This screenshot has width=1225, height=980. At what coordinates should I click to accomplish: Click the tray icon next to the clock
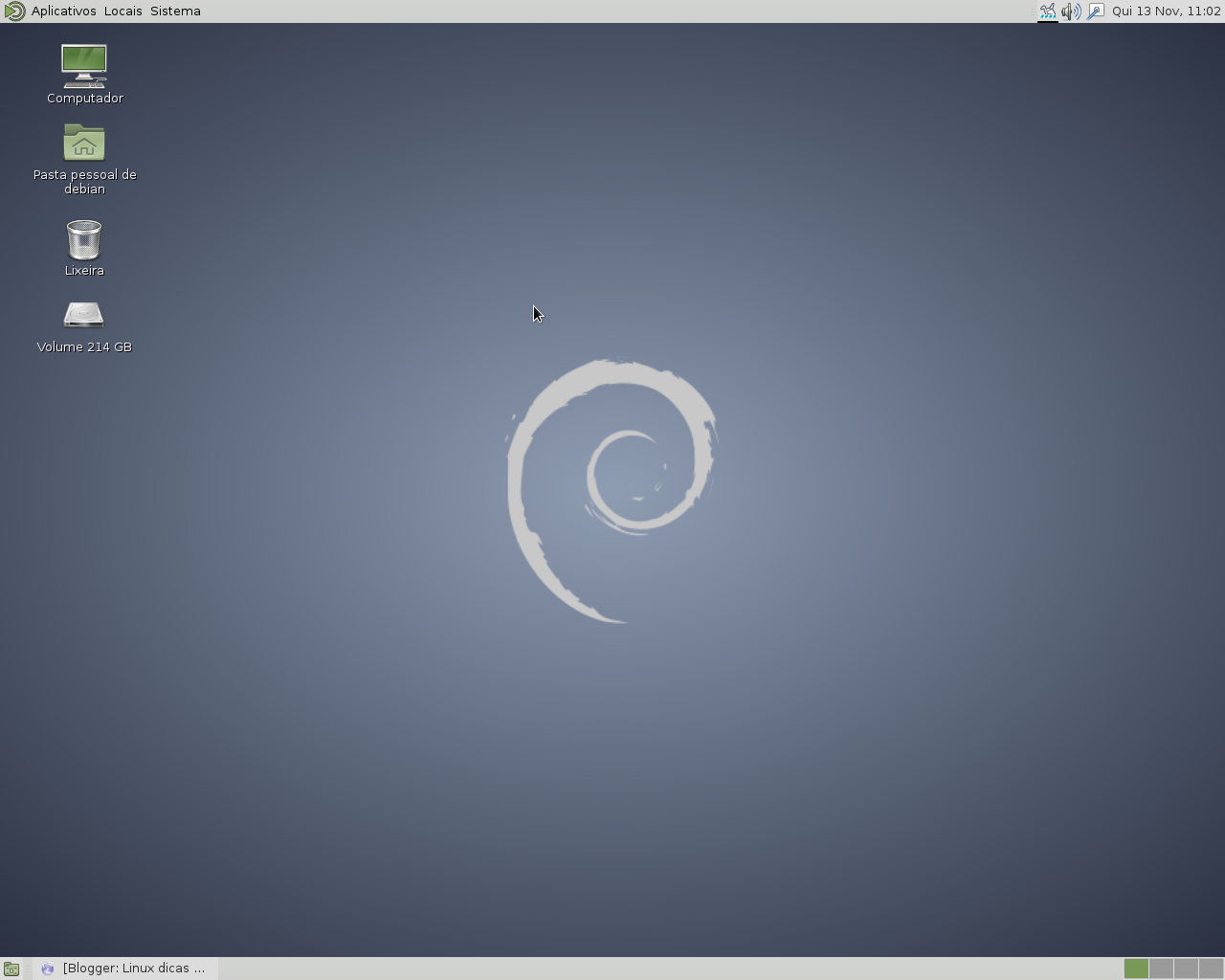tap(1094, 11)
